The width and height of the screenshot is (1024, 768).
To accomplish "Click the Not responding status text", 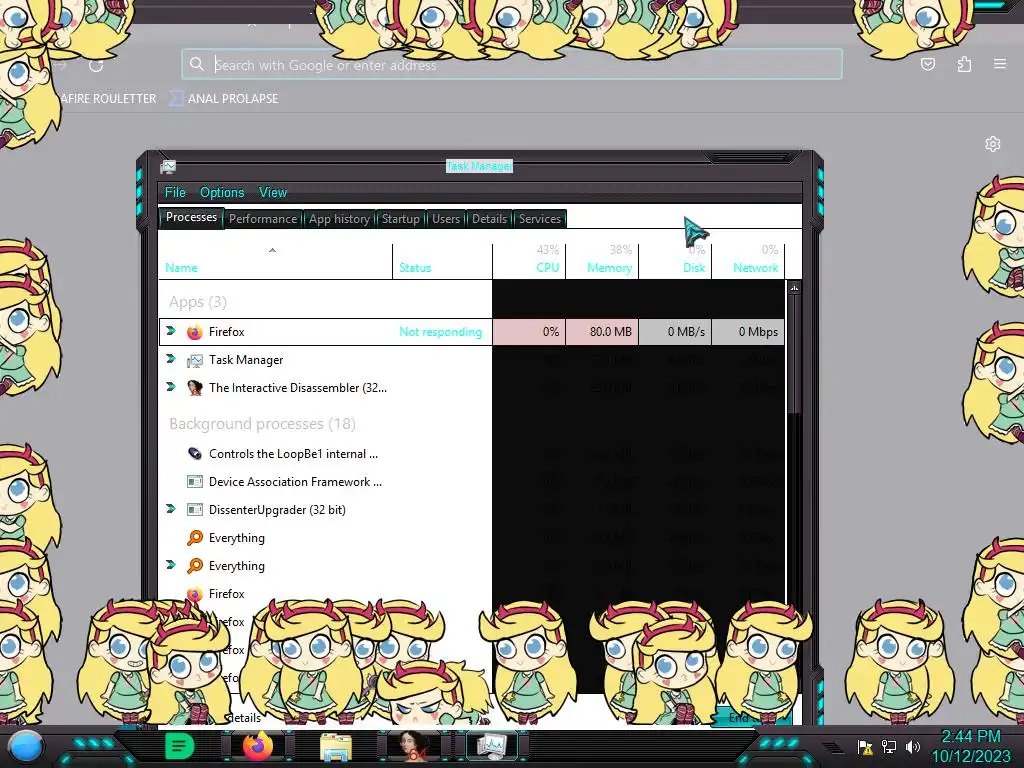I will click(440, 332).
